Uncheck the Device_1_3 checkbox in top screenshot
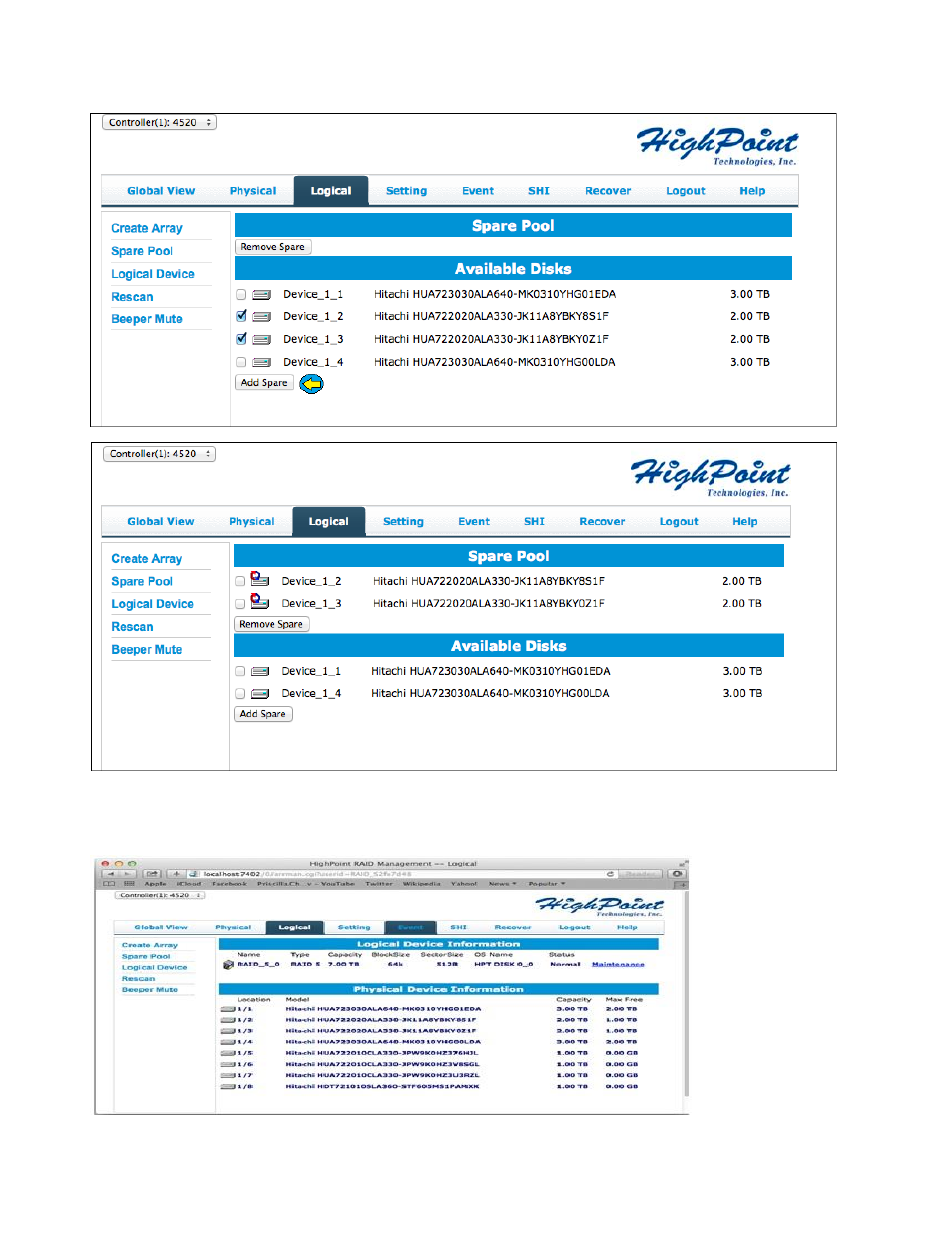Image resolution: width=952 pixels, height=1233 pixels. [241, 340]
